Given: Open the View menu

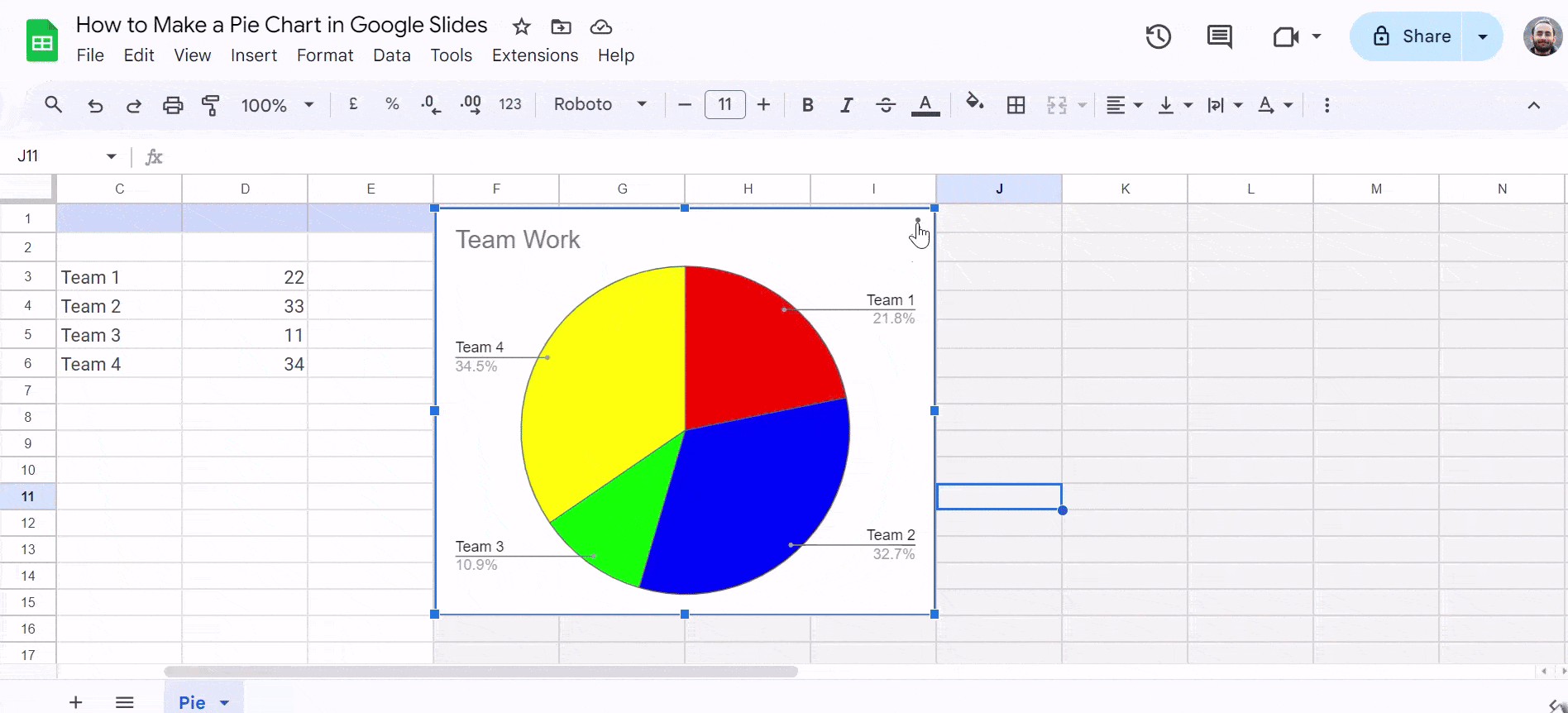Looking at the screenshot, I should [x=192, y=55].
